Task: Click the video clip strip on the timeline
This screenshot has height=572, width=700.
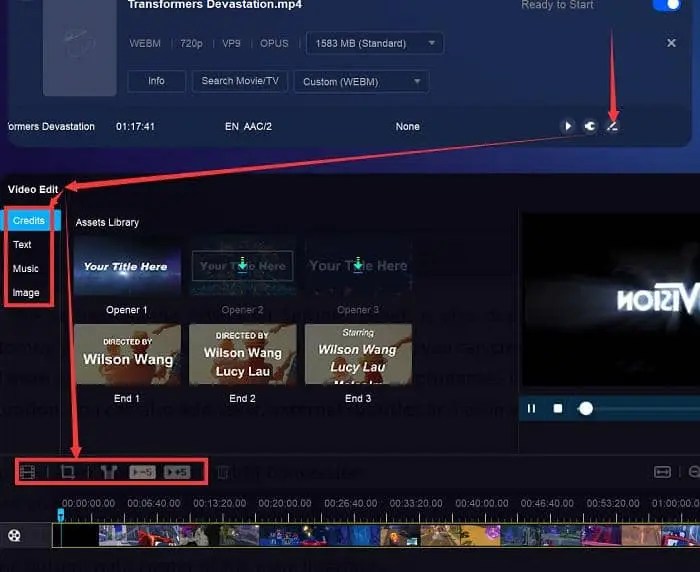Action: tap(376, 535)
